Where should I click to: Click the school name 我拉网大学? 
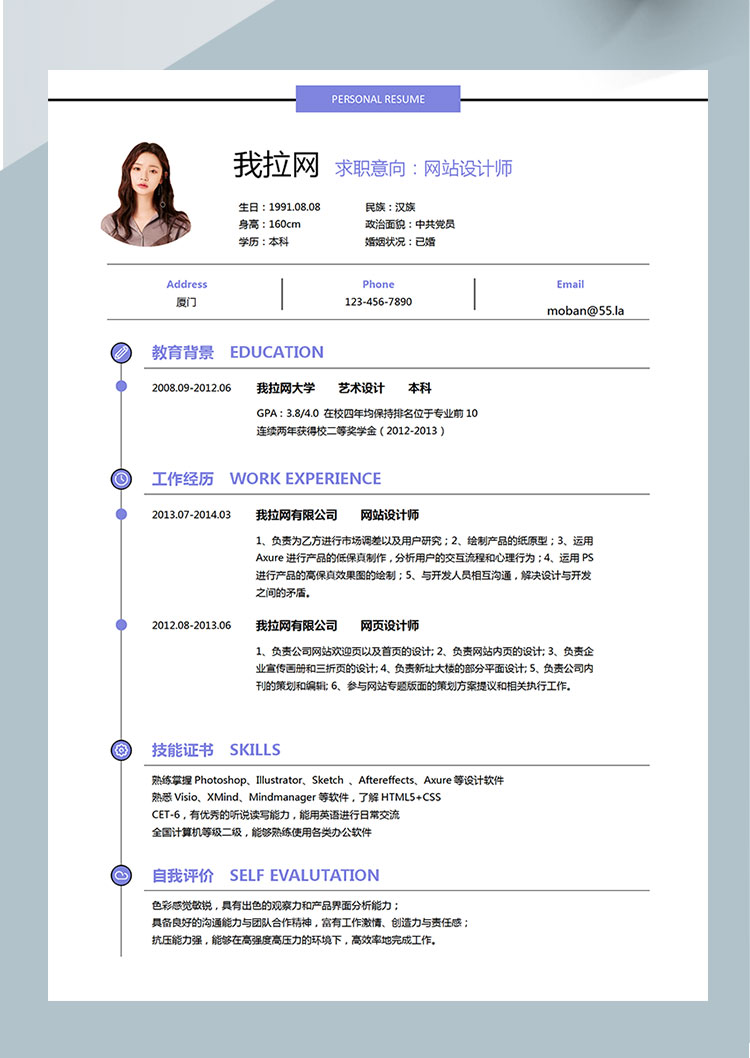click(x=285, y=388)
